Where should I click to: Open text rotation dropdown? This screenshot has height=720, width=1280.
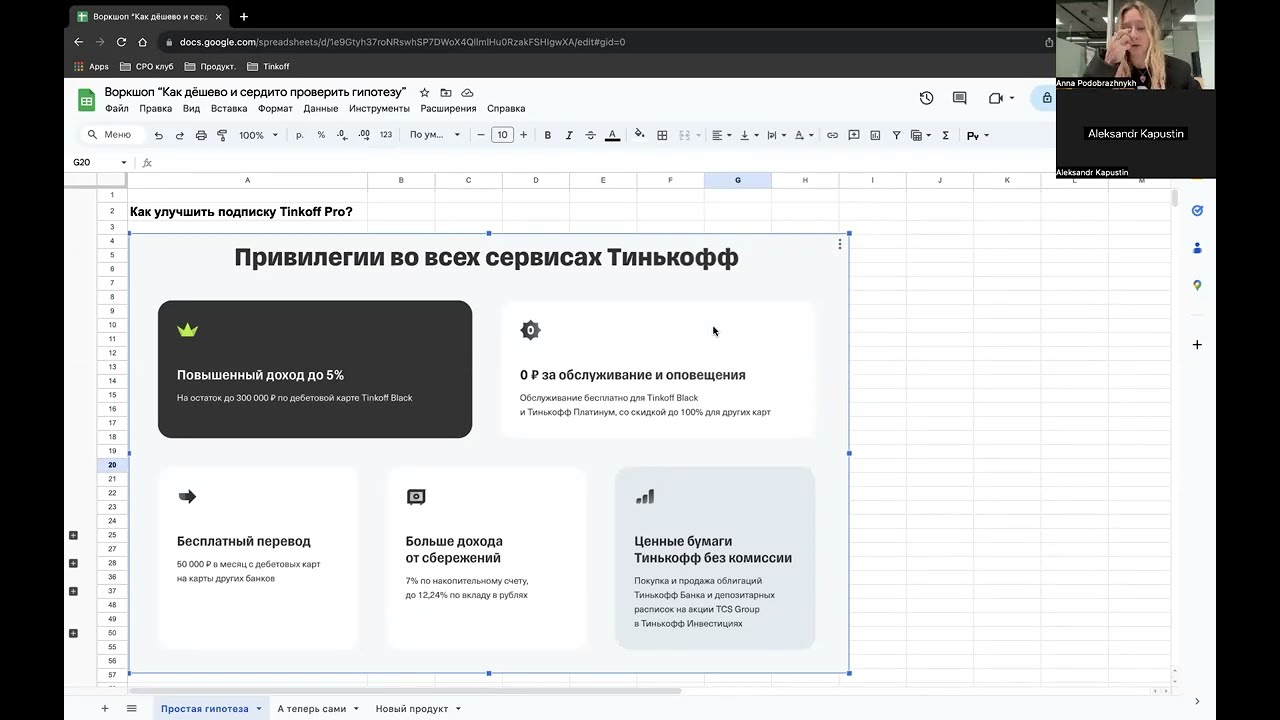(x=804, y=135)
